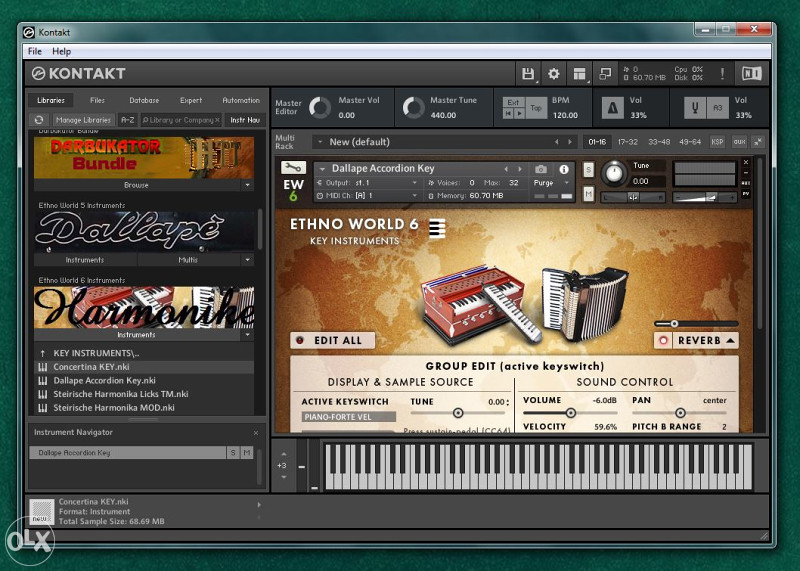
Task: Open the Darbukator Browse dropdown arrow
Action: point(247,185)
